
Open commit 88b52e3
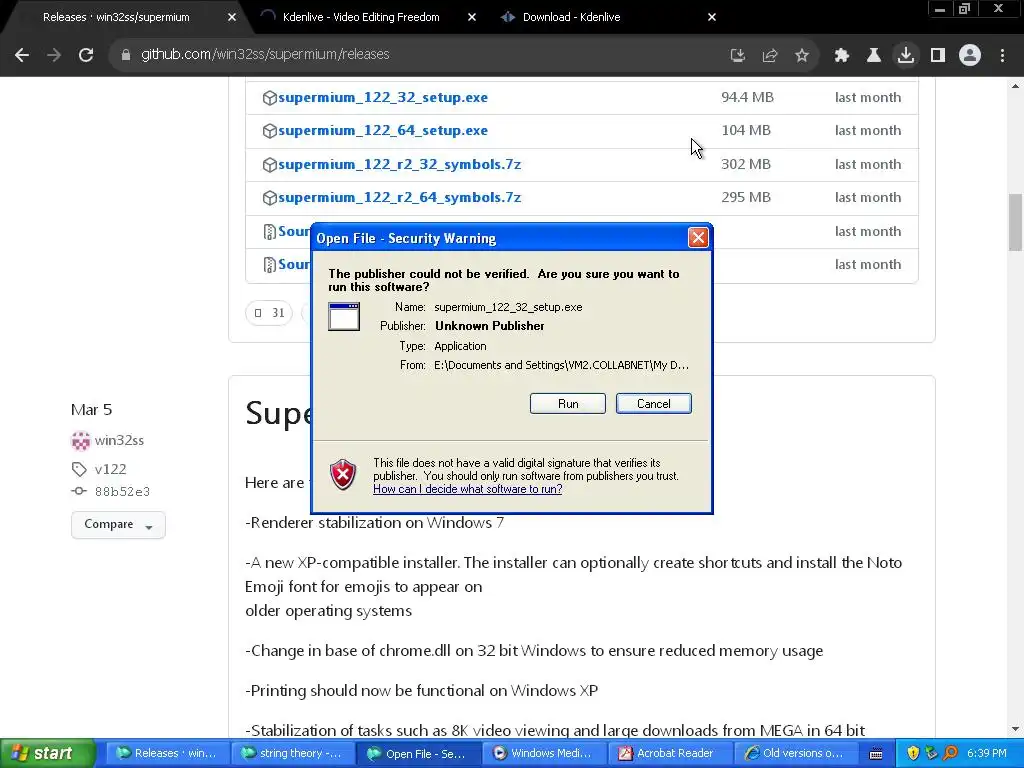tap(122, 492)
